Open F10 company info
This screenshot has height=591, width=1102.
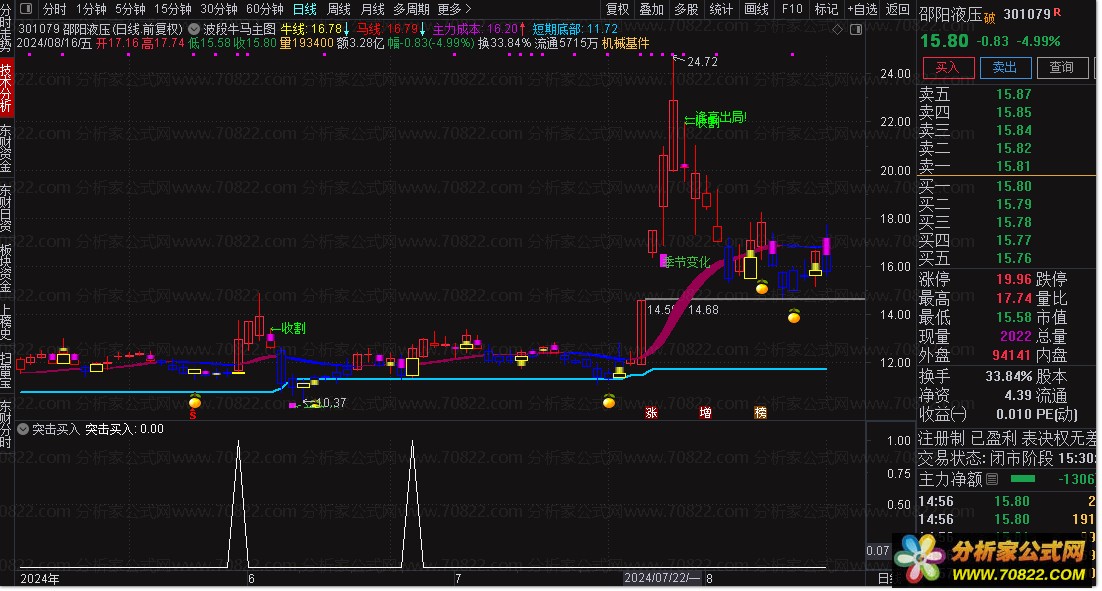[792, 9]
